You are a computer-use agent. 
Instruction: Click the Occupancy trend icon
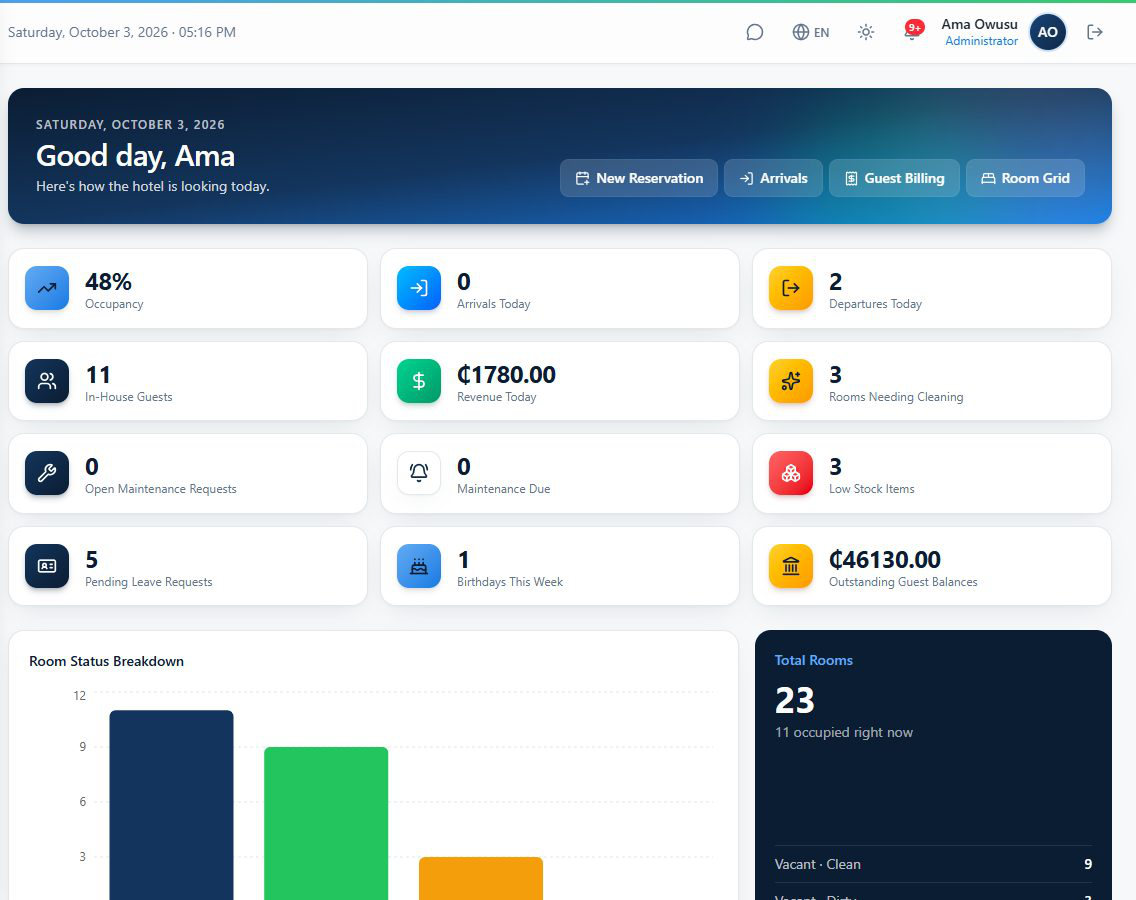click(47, 288)
